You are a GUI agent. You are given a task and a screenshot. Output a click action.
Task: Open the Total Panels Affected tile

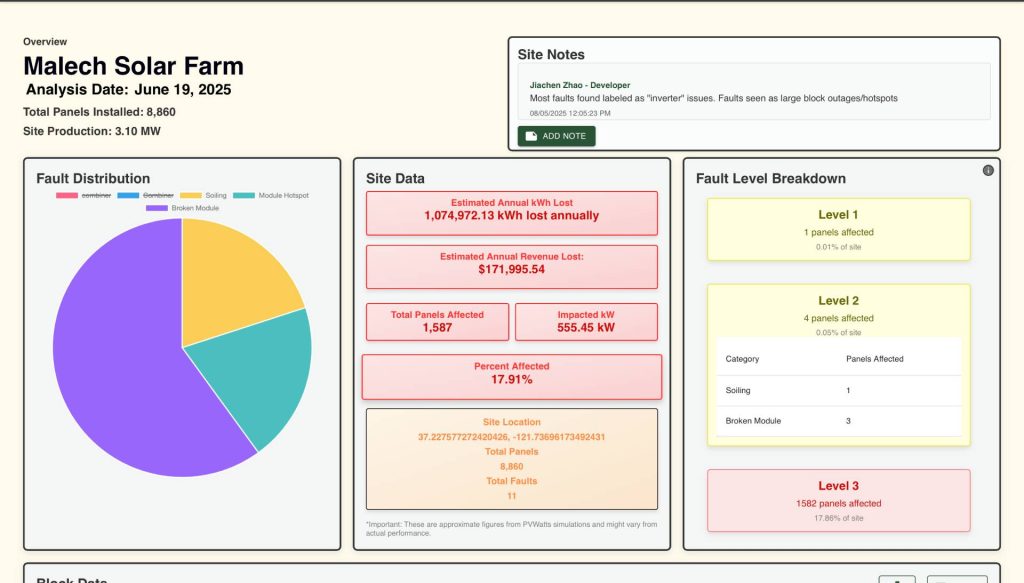[x=437, y=321]
